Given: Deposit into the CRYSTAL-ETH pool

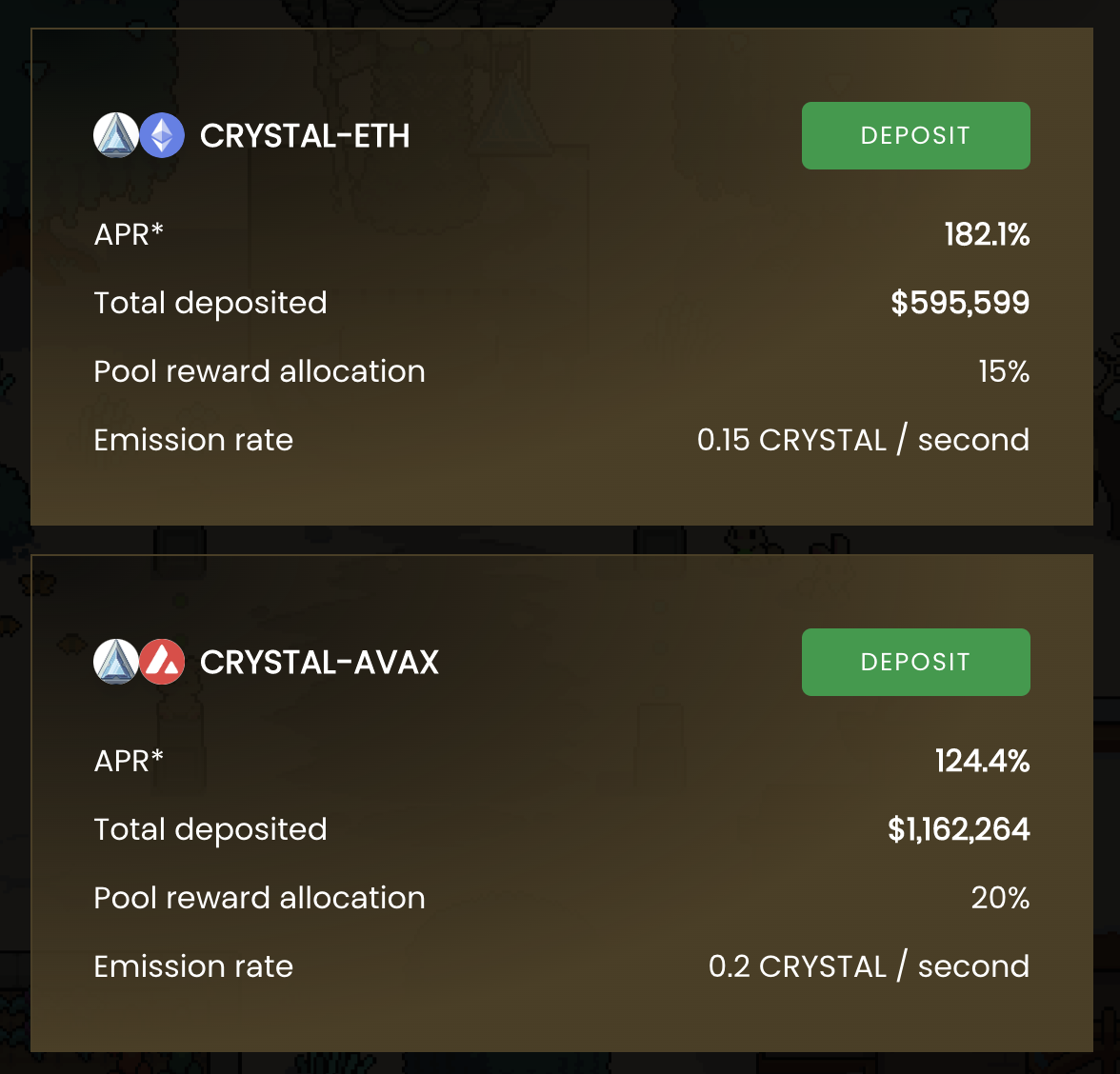Looking at the screenshot, I should (x=916, y=135).
